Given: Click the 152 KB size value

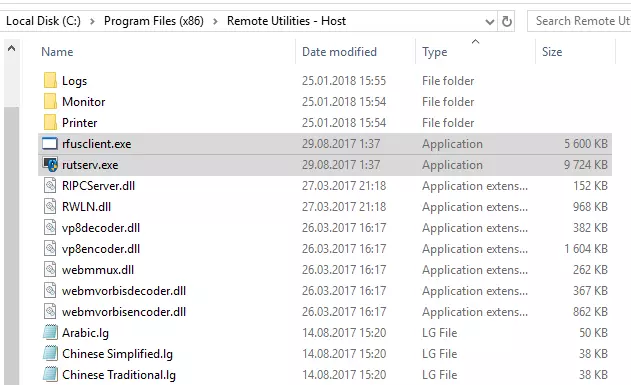Looking at the screenshot, I should (x=590, y=185).
